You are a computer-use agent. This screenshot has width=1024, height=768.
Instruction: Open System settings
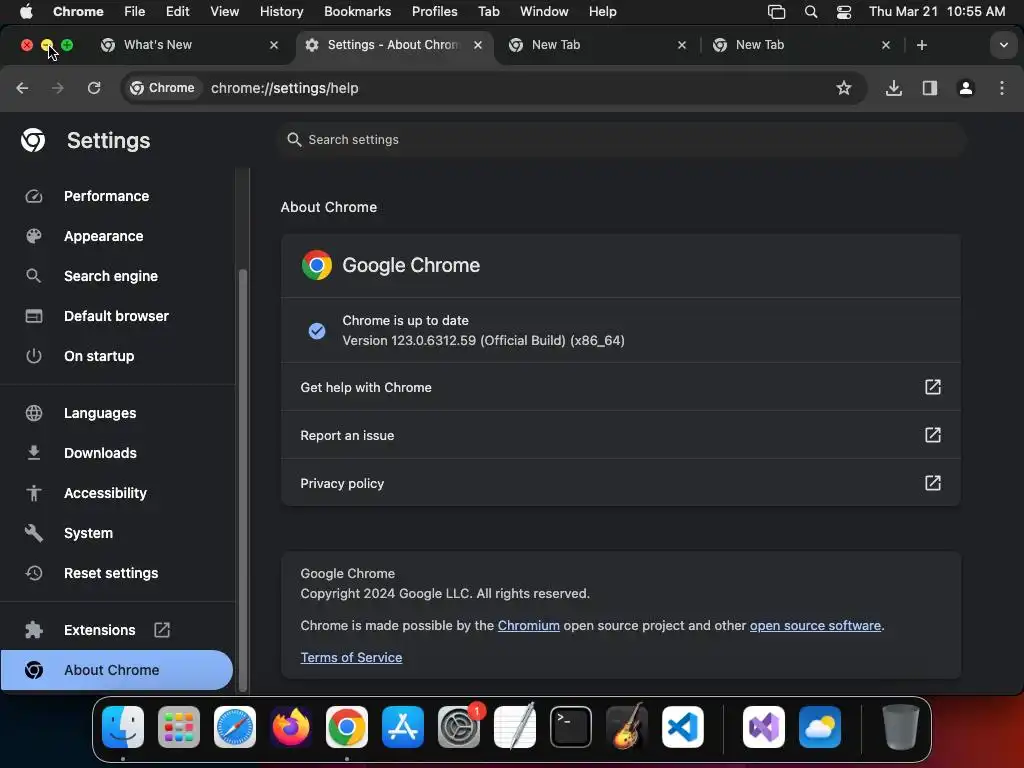point(88,533)
